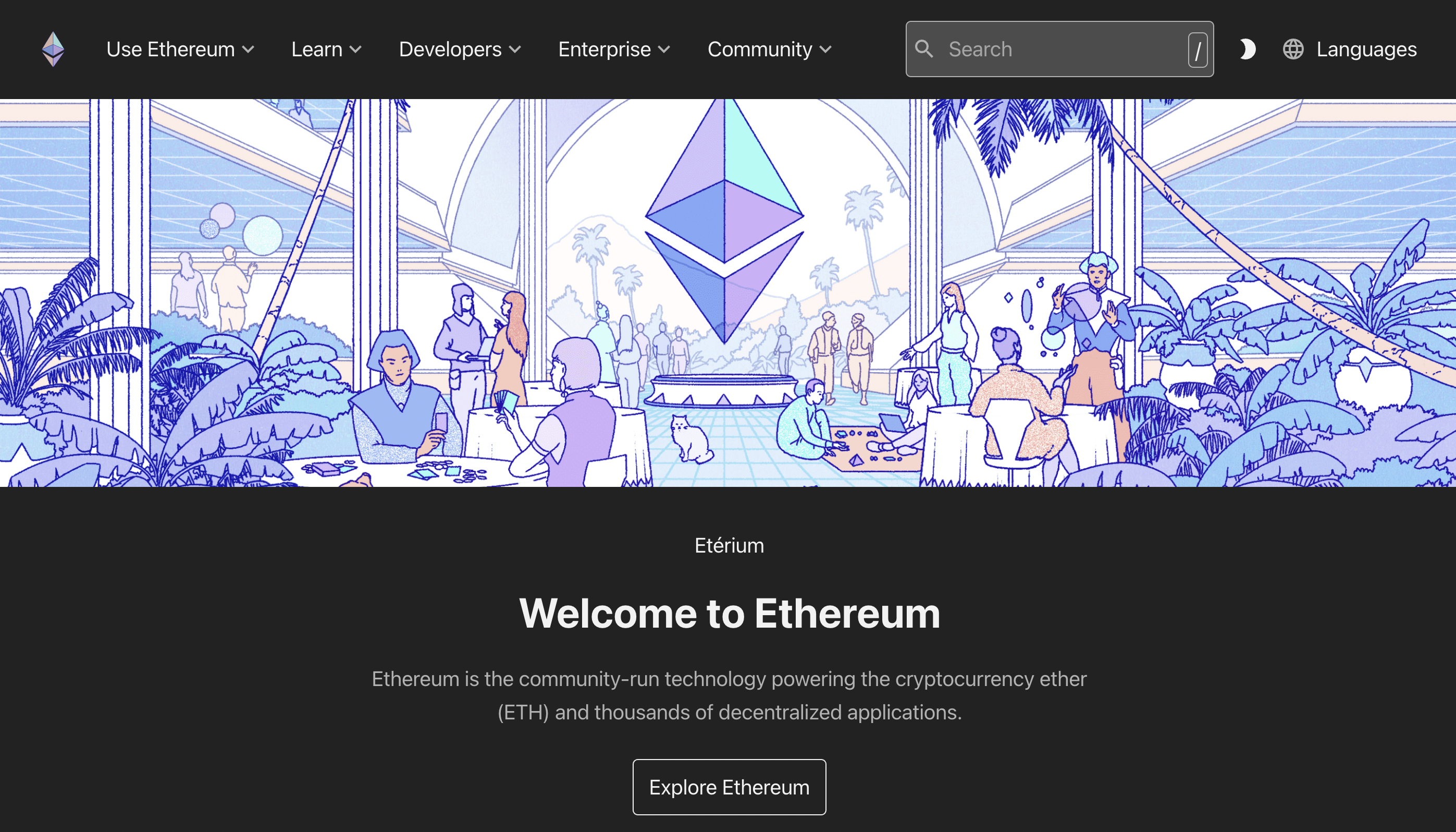The image size is (1456, 832).
Task: Expand the Enterprise chevron arrow
Action: [664, 50]
